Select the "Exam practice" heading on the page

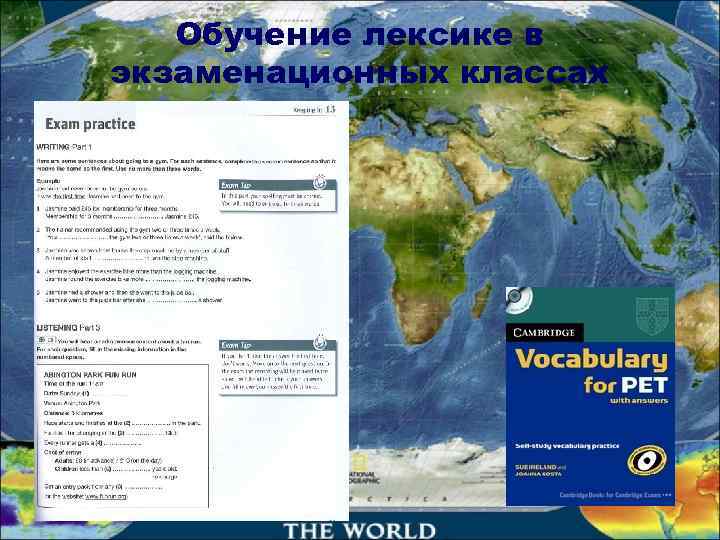pos(90,124)
